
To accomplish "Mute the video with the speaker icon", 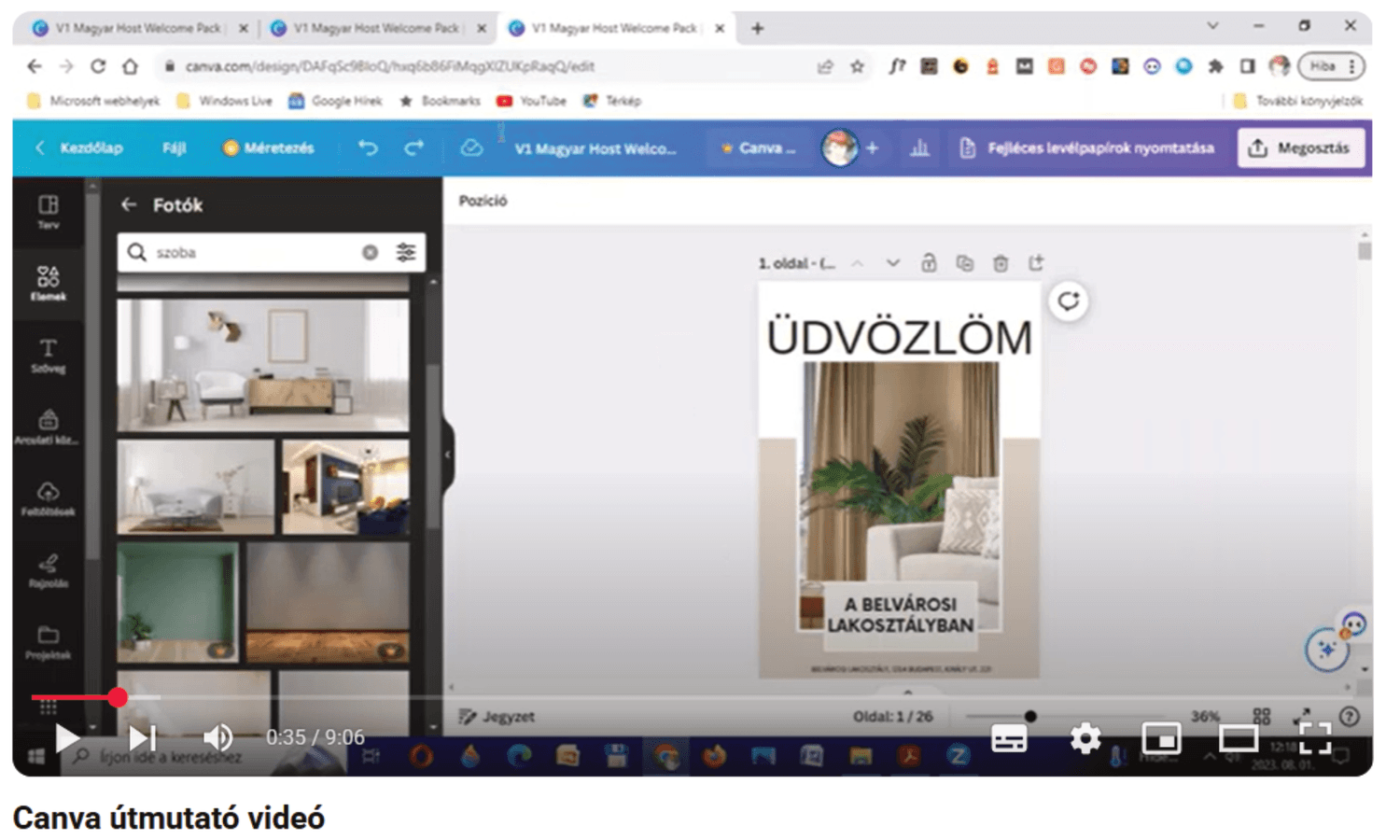I will 217,737.
